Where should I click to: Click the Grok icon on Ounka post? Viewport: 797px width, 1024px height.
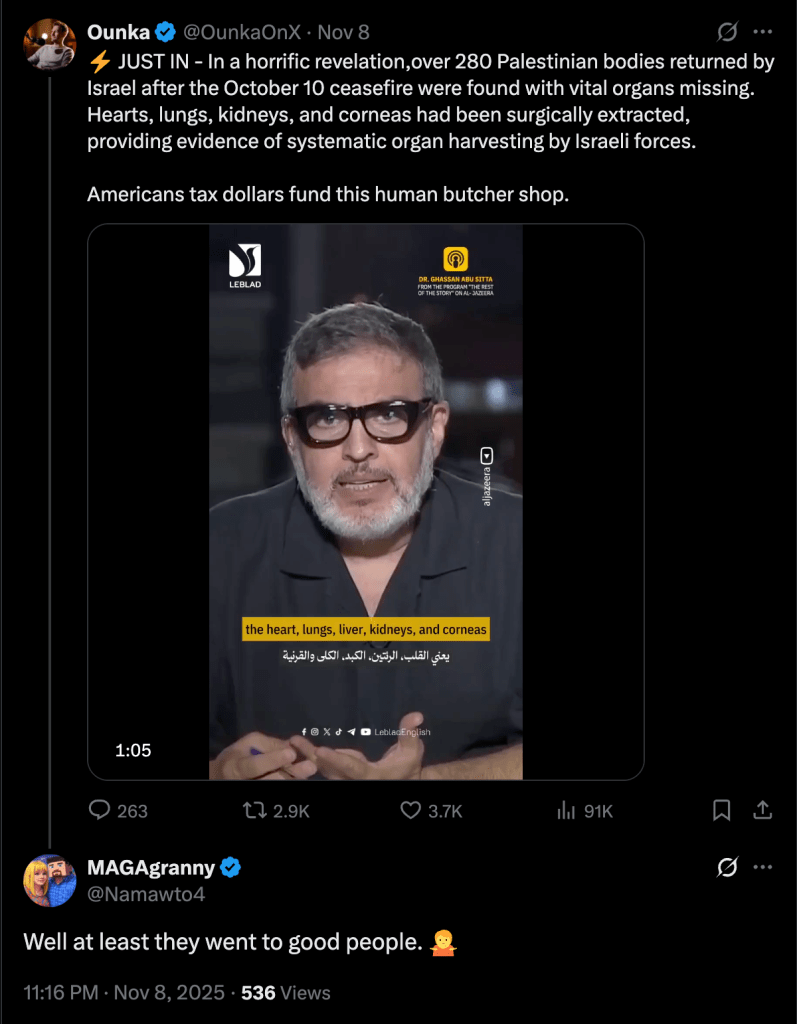tap(728, 33)
